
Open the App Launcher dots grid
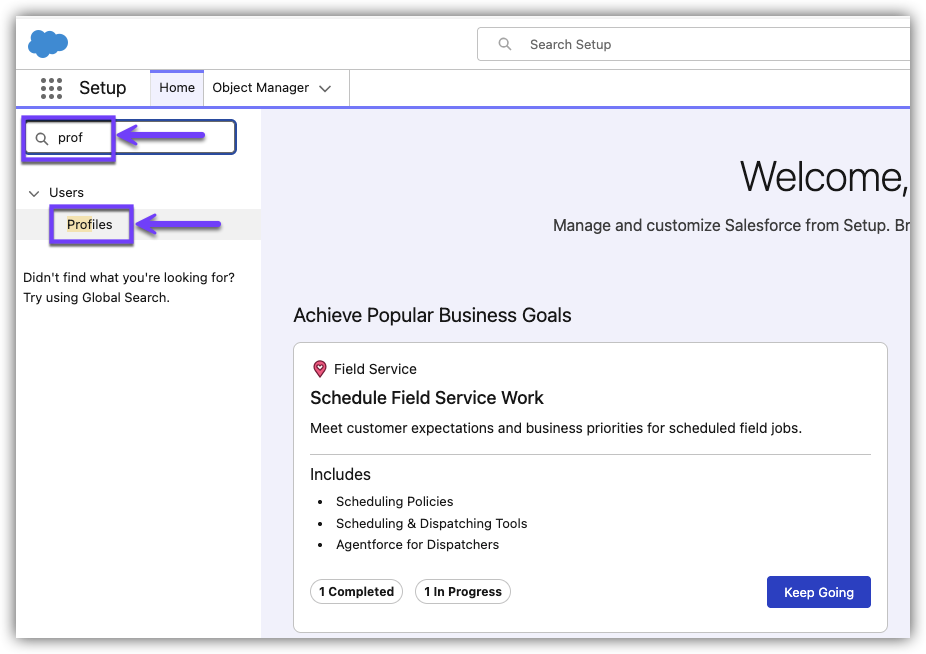[51, 88]
